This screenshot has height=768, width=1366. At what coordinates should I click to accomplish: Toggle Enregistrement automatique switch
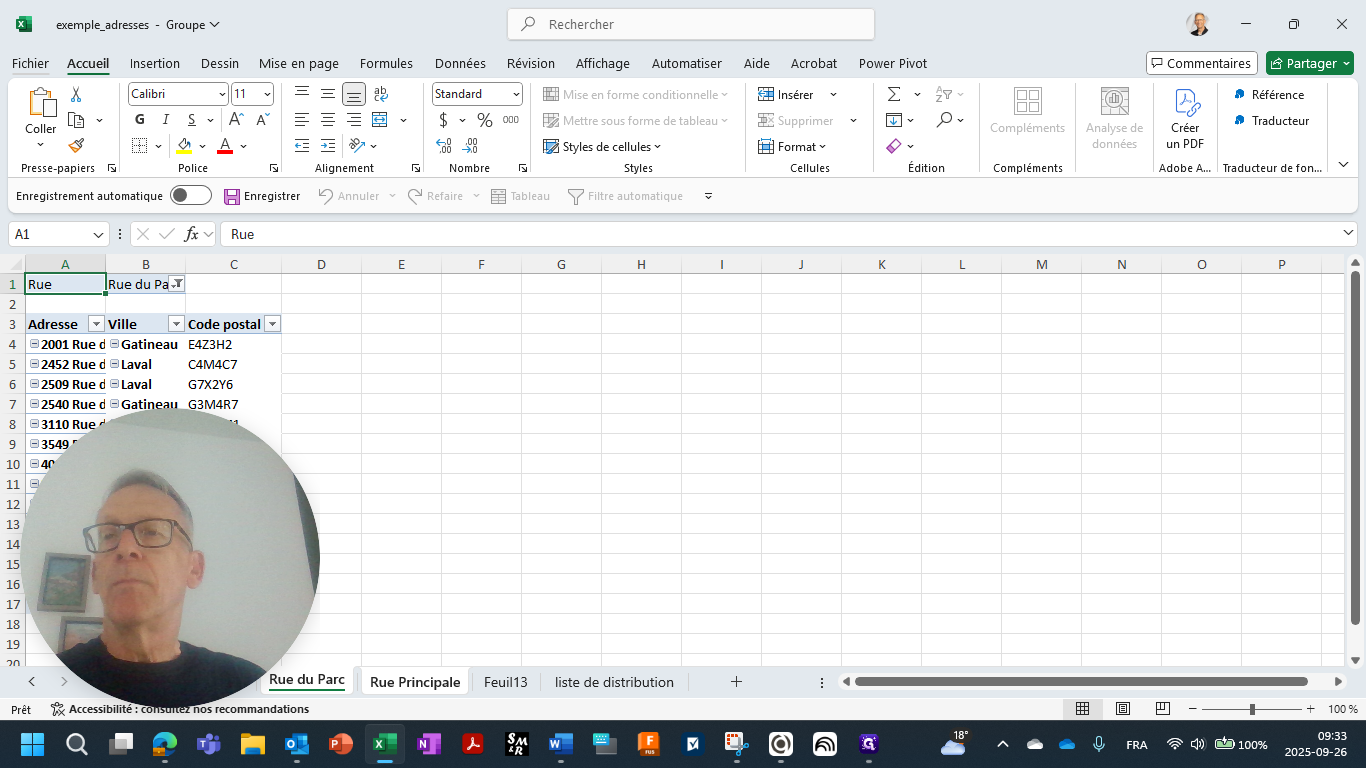point(190,196)
